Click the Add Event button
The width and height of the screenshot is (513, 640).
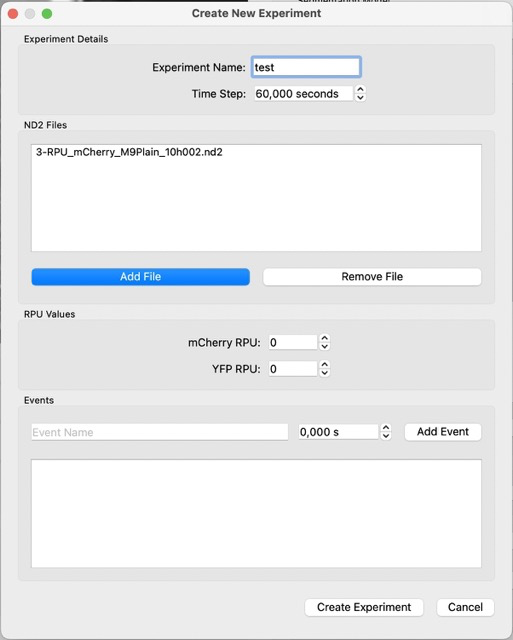[x=443, y=432]
